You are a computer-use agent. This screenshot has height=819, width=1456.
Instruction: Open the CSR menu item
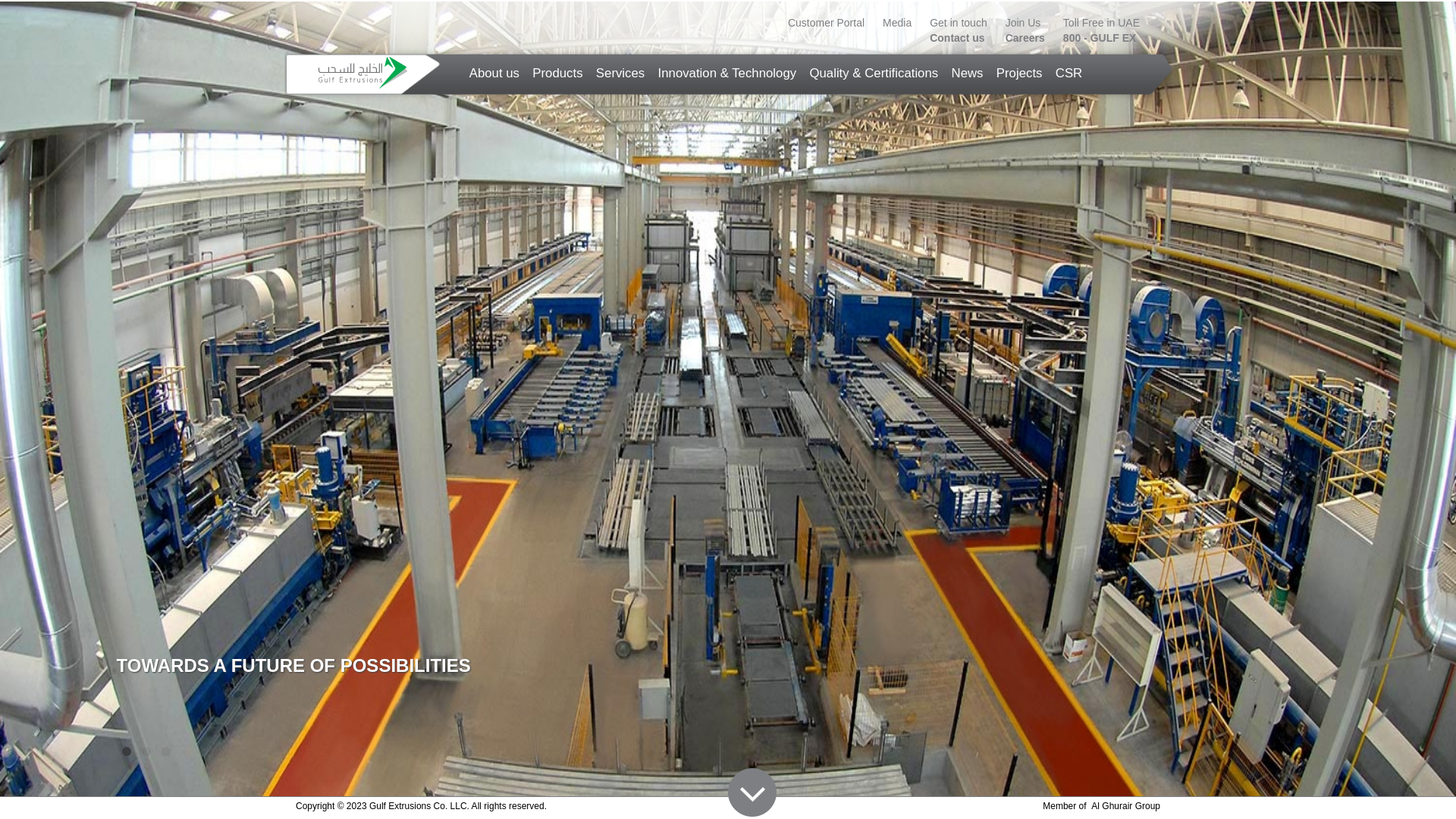(x=1068, y=74)
